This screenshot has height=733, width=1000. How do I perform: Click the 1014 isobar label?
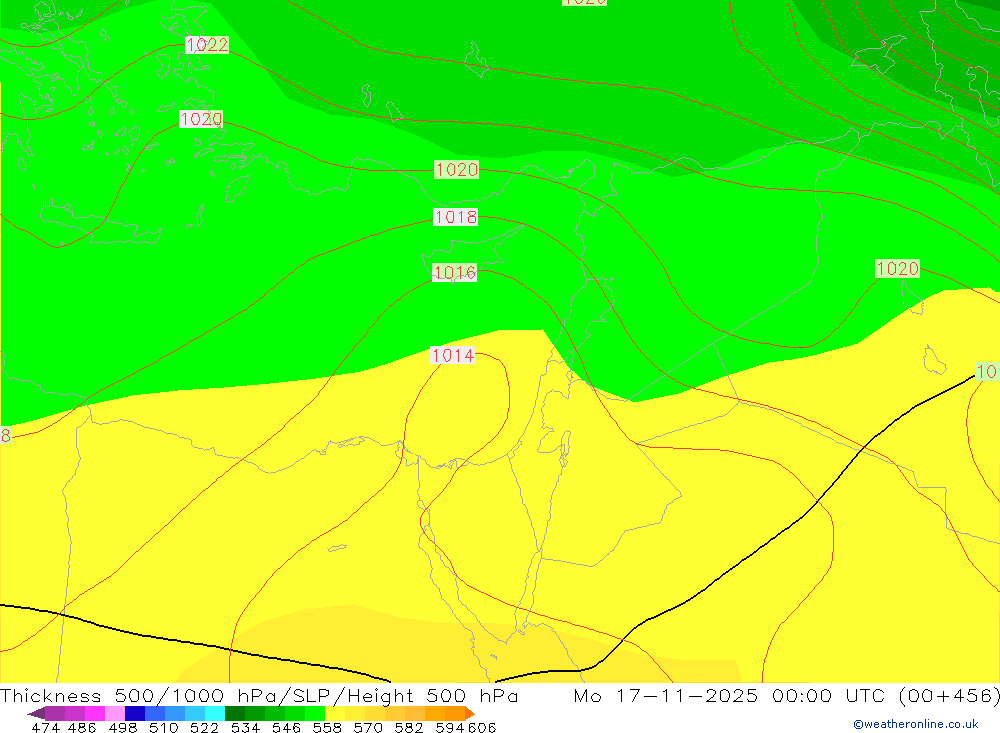click(453, 355)
